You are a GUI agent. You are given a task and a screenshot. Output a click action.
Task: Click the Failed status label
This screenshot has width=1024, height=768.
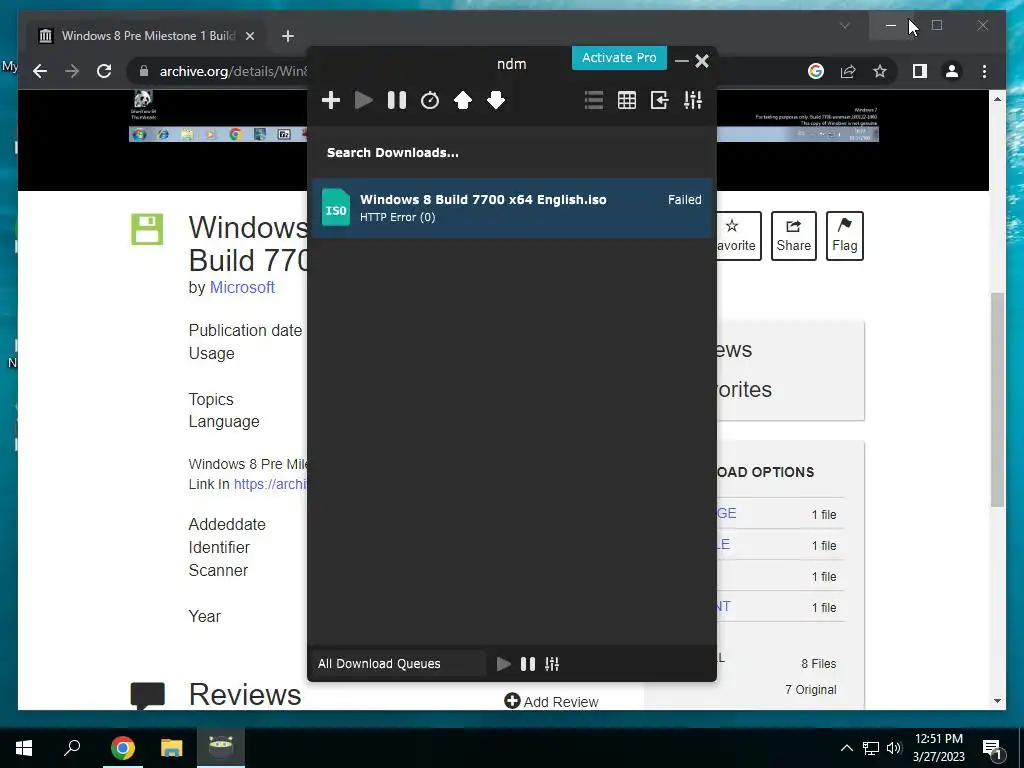click(x=684, y=200)
